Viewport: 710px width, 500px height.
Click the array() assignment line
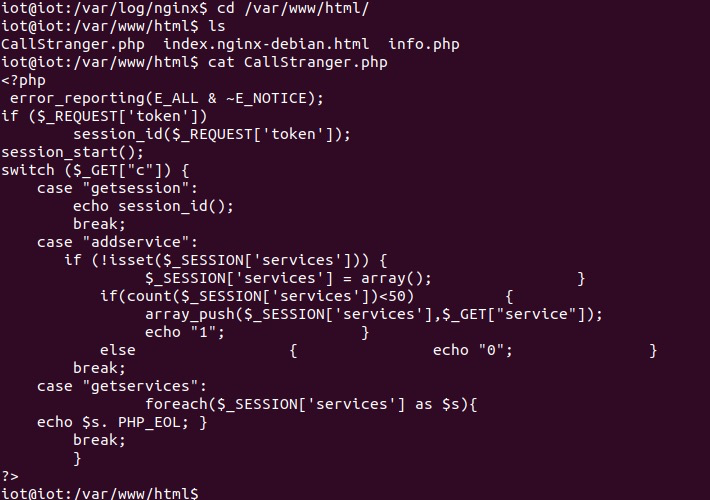288,279
